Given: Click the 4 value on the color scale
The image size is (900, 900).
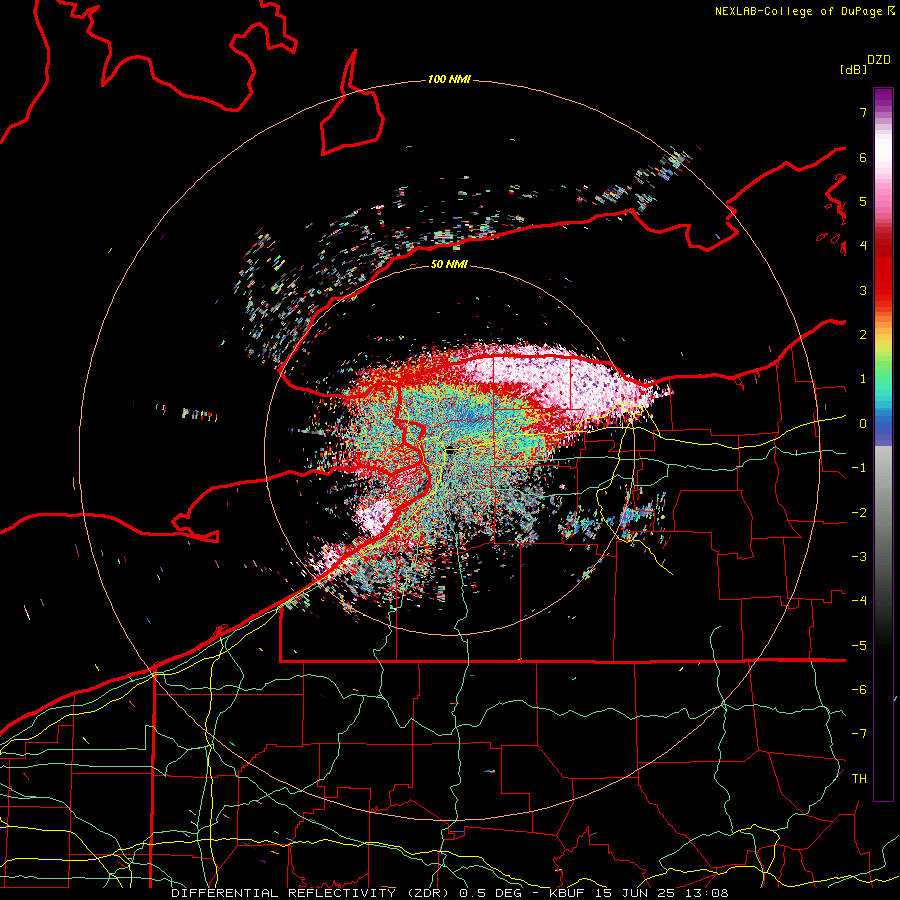Looking at the screenshot, I should [x=863, y=246].
